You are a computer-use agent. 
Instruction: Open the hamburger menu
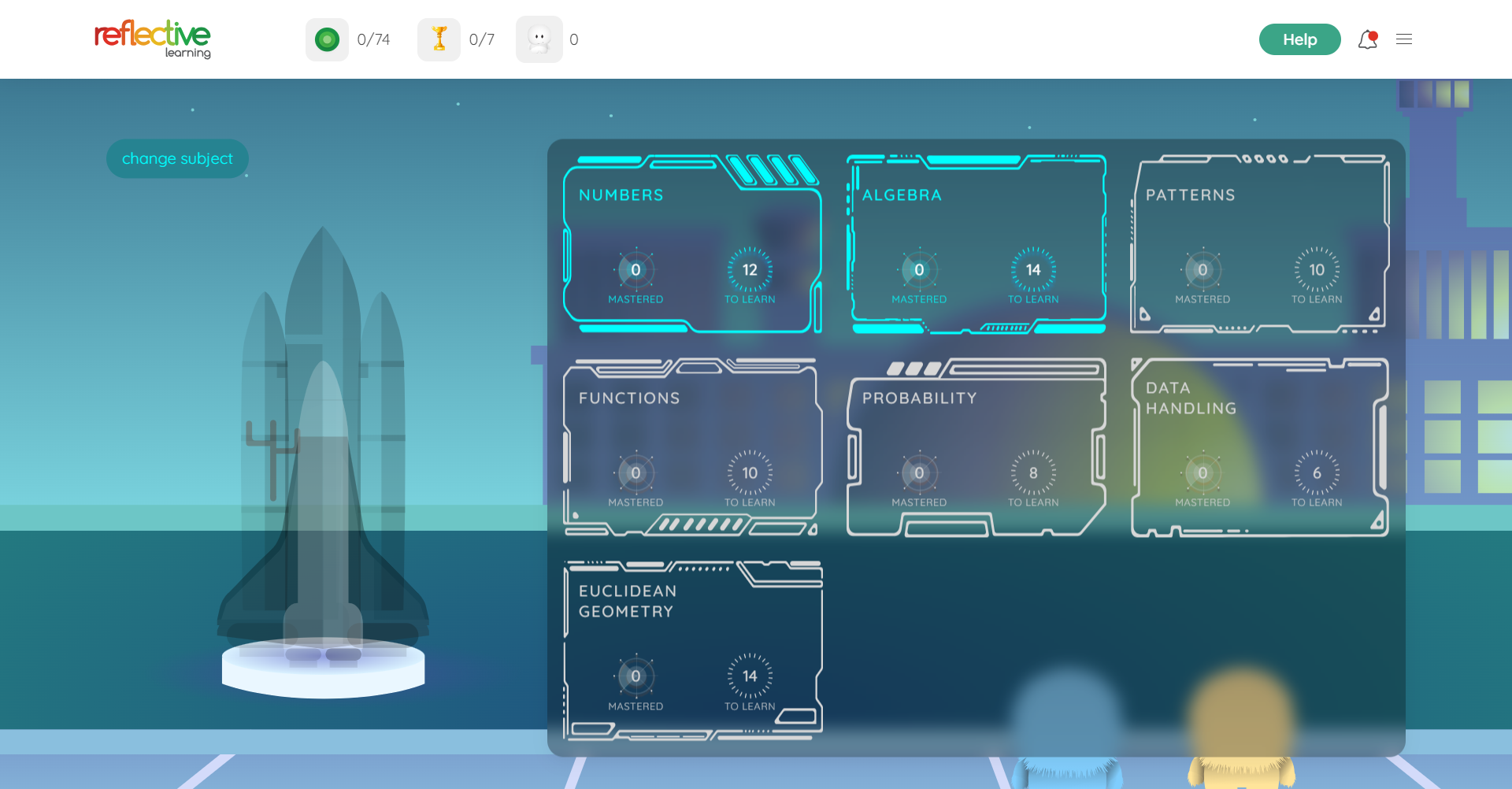(x=1404, y=39)
